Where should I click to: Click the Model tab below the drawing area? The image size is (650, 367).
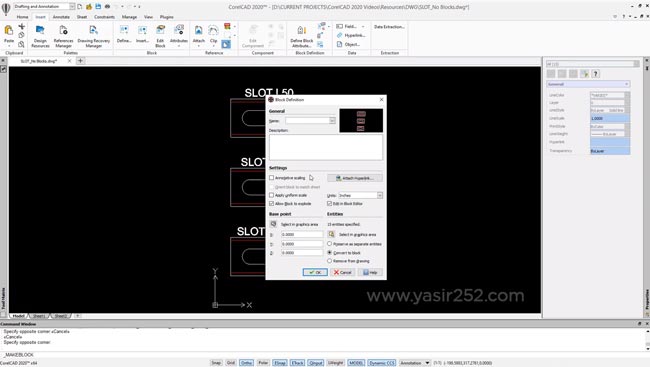point(18,316)
